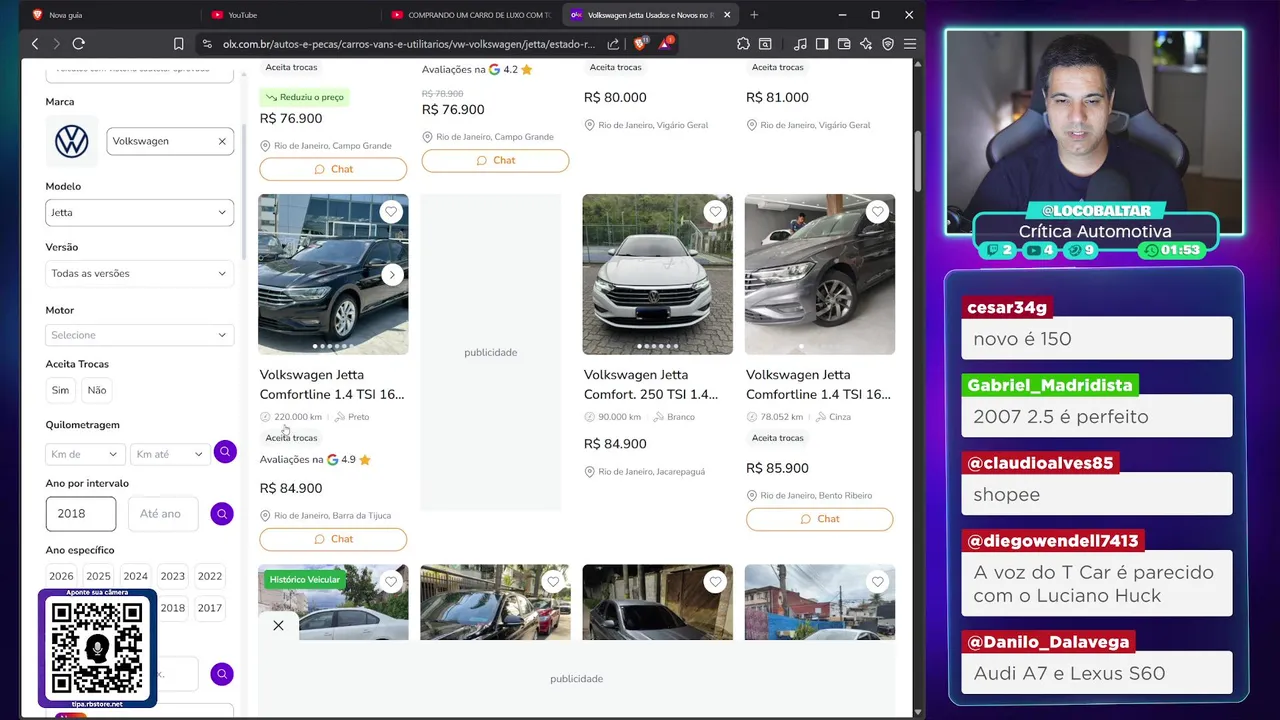
Task: Open the playlist music note icon
Action: click(x=800, y=44)
